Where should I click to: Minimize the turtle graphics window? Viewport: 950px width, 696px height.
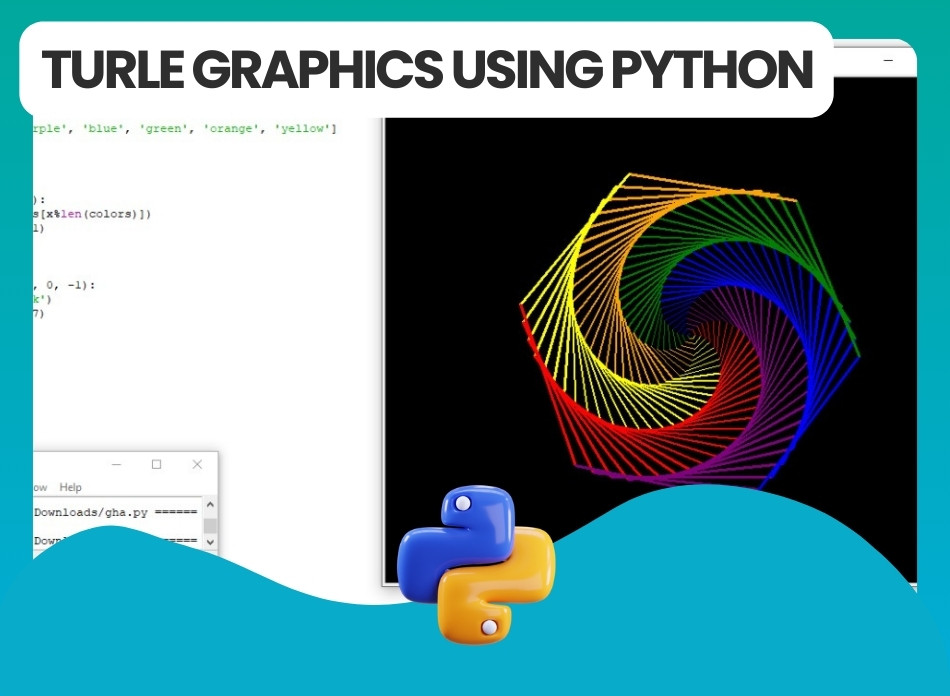coord(888,60)
